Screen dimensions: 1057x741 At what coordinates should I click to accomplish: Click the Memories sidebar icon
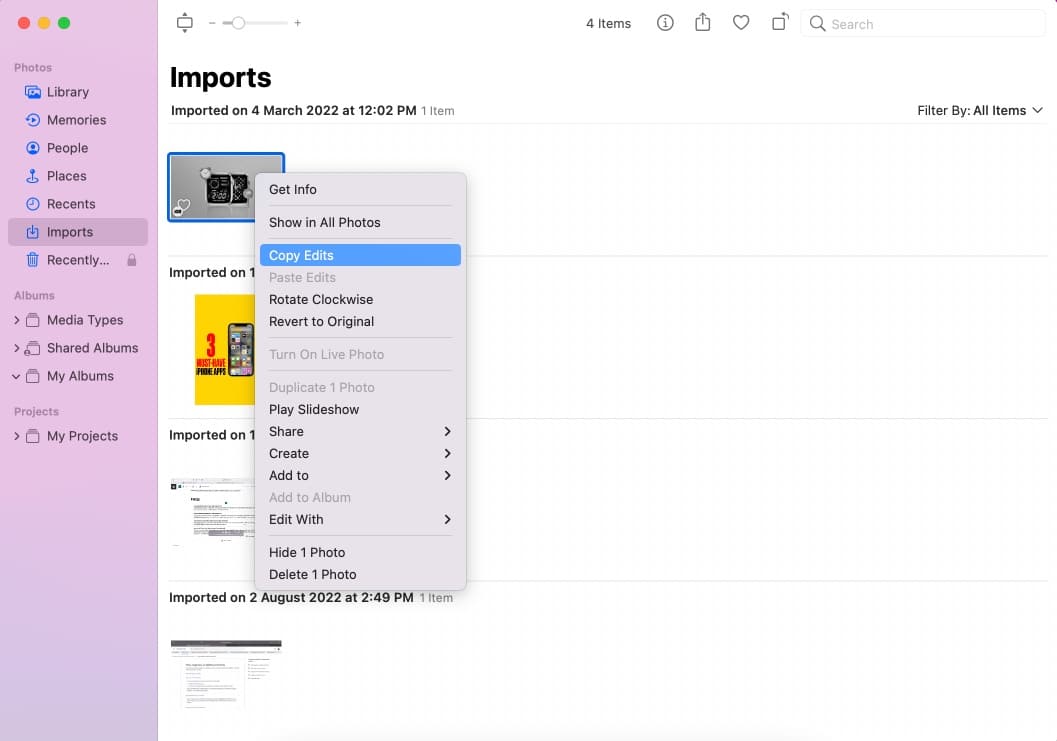(32, 120)
